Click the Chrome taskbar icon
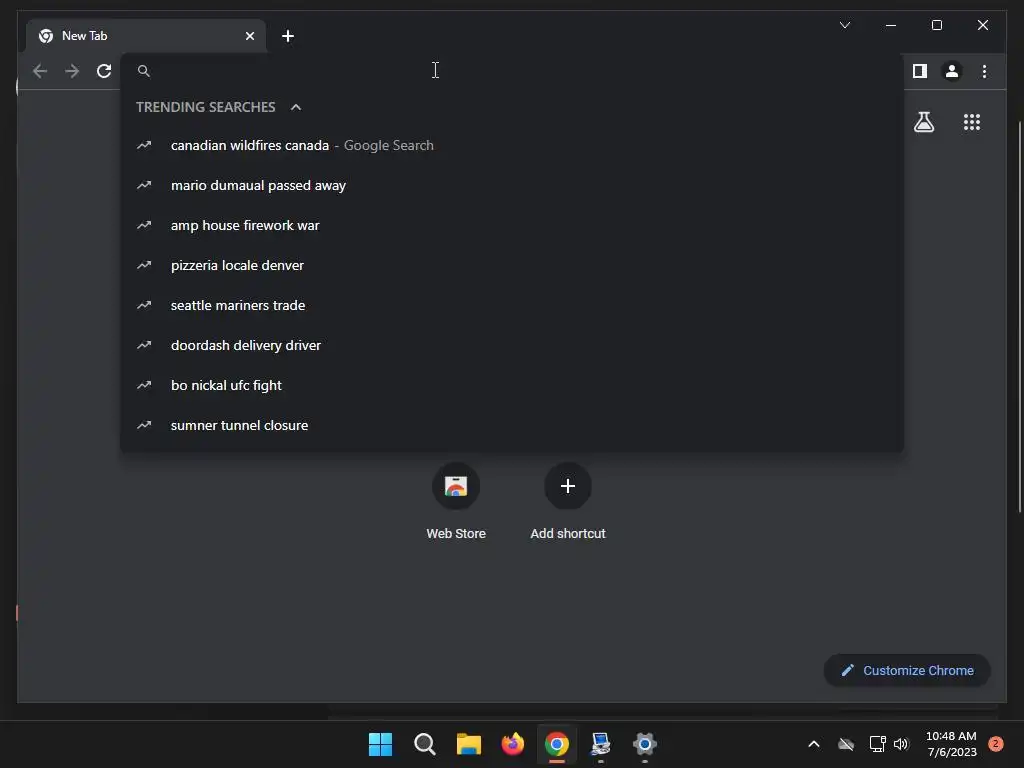Screen dimensions: 1024x768 coord(556,744)
